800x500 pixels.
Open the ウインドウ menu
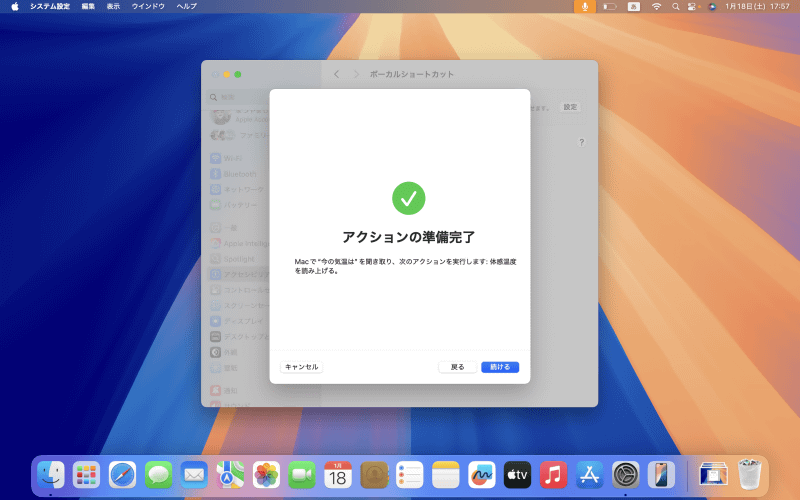[x=148, y=6]
